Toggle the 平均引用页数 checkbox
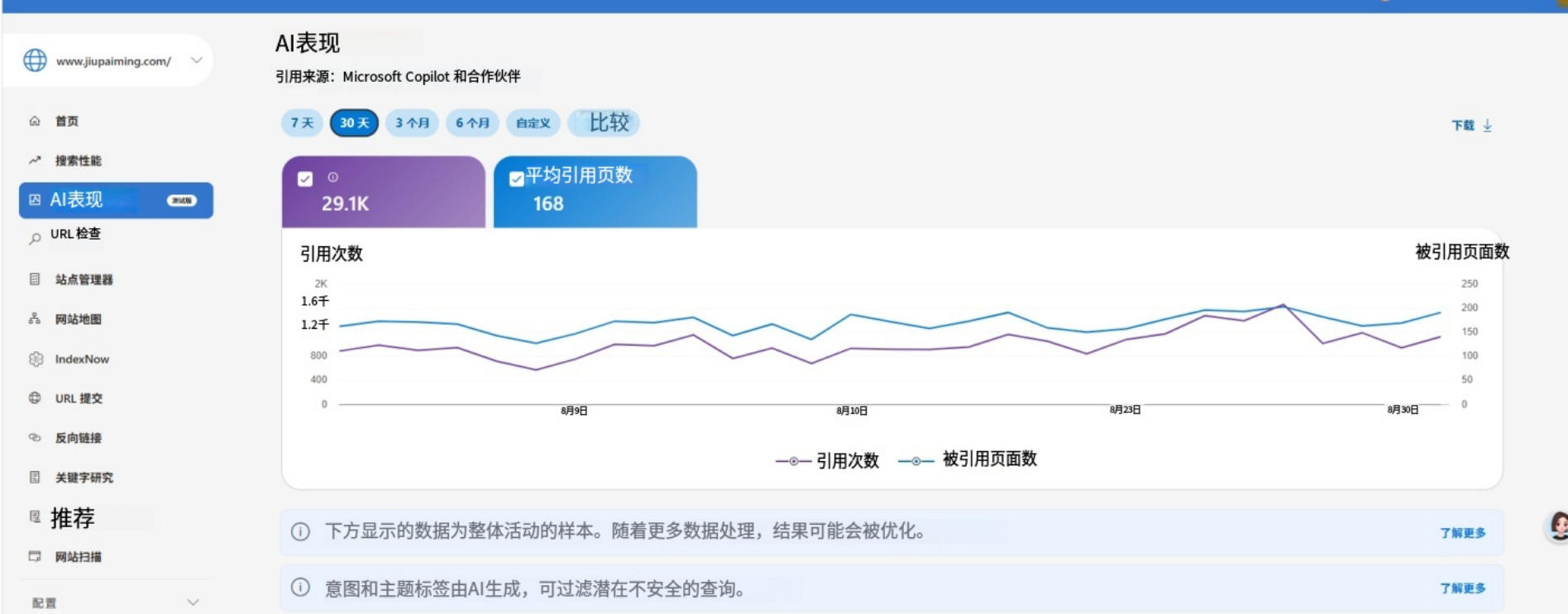This screenshot has height=614, width=1568. tap(517, 178)
